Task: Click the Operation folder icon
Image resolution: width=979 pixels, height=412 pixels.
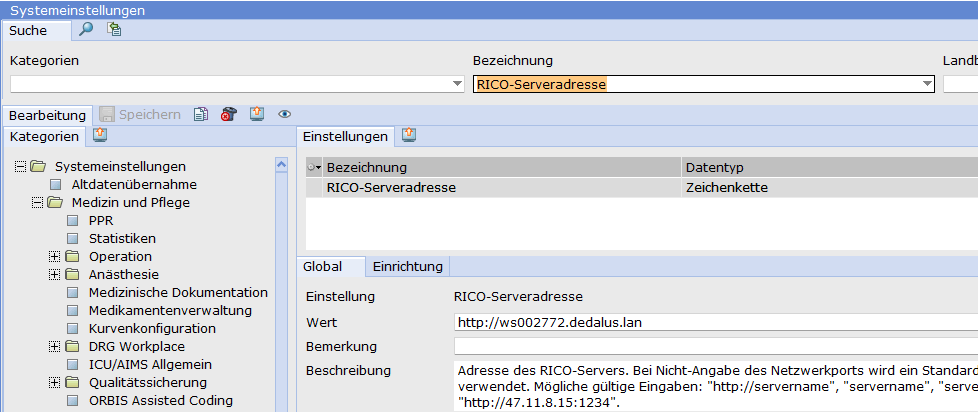Action: click(x=73, y=257)
